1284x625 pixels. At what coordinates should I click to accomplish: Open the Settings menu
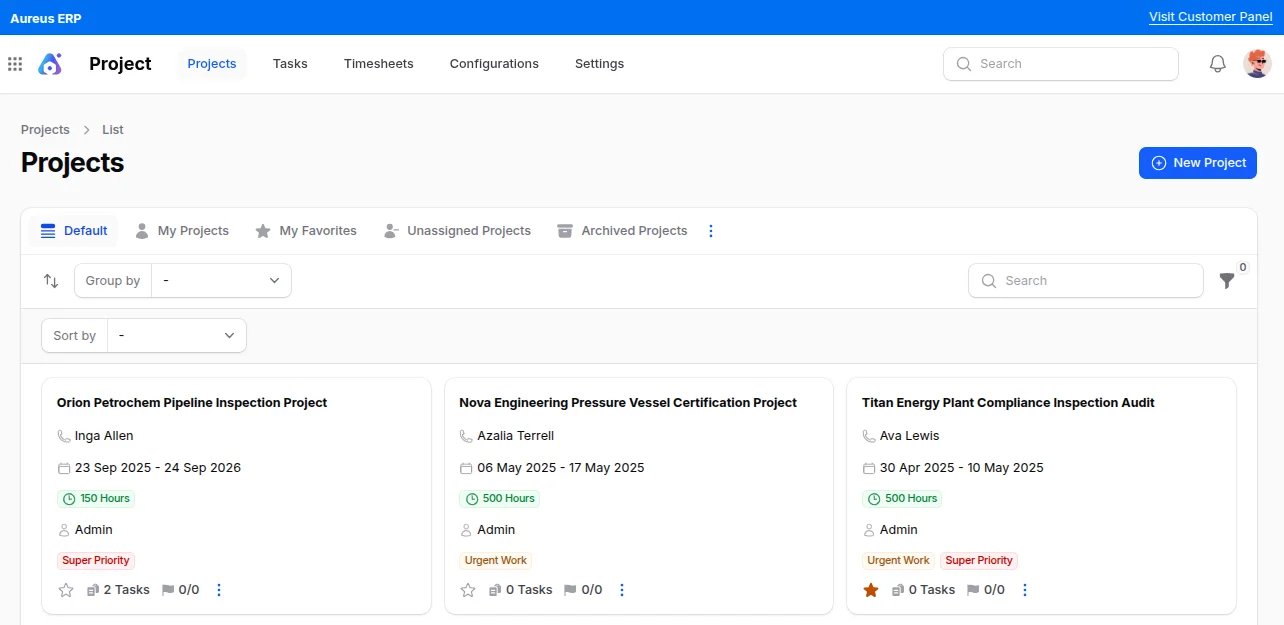[600, 64]
